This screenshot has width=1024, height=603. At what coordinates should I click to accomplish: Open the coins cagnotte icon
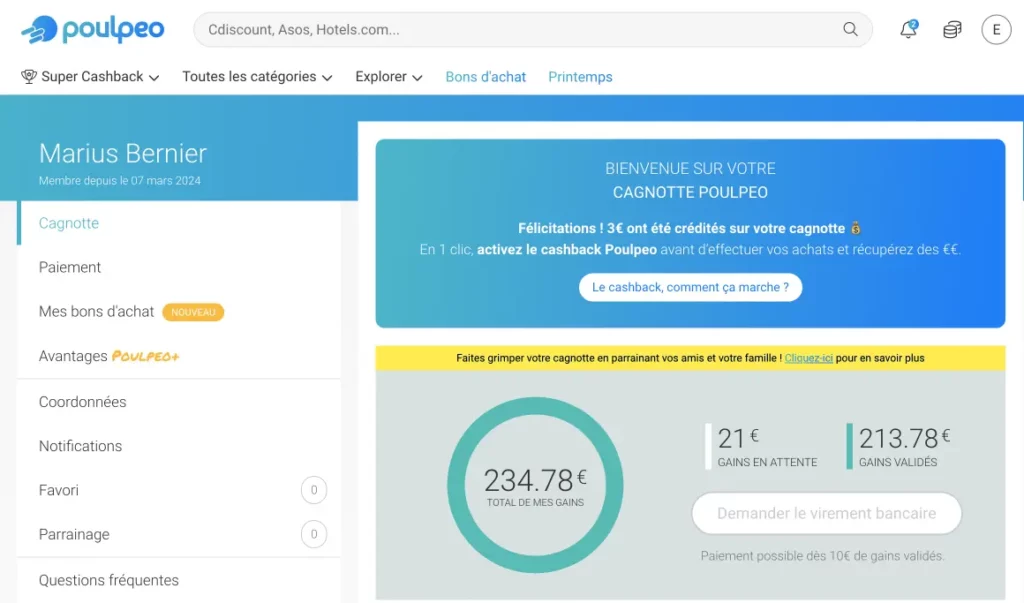pyautogui.click(x=952, y=30)
